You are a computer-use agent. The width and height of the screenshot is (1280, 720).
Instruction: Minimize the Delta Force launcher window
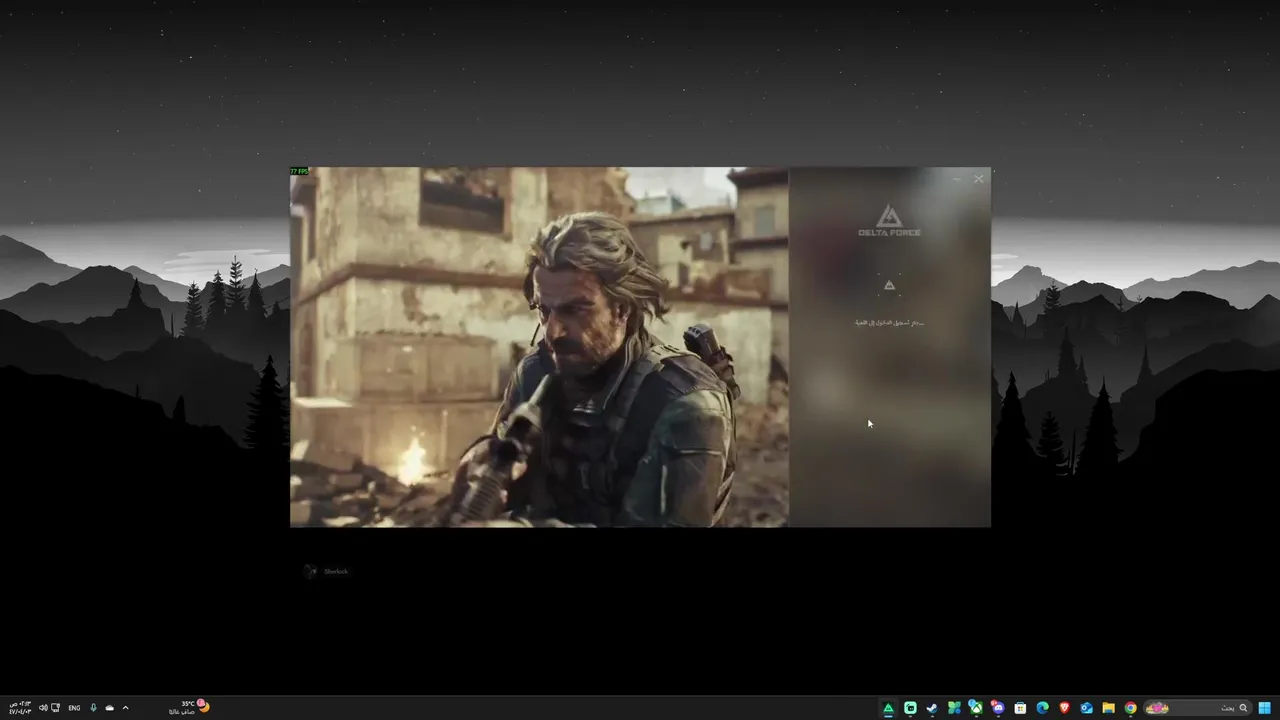tap(956, 179)
